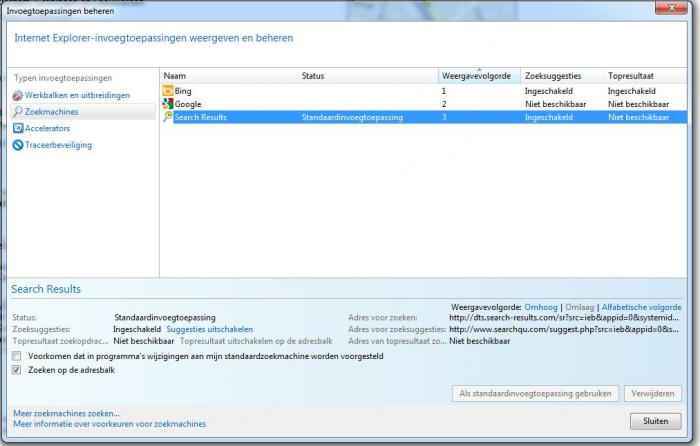Click the search address URL dts.search-results.com

point(564,317)
